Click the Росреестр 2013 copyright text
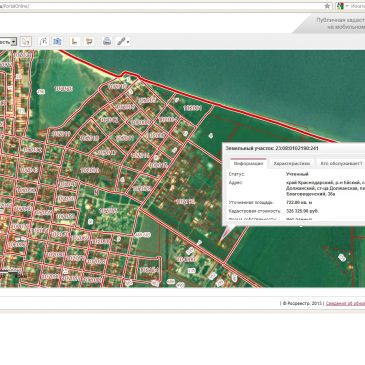Image resolution: width=365 pixels, height=365 pixels. tap(302, 303)
